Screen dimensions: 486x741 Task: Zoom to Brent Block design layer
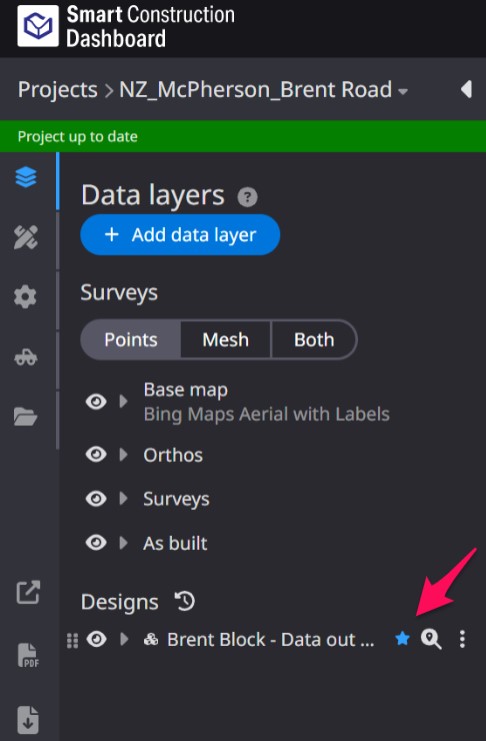[431, 639]
